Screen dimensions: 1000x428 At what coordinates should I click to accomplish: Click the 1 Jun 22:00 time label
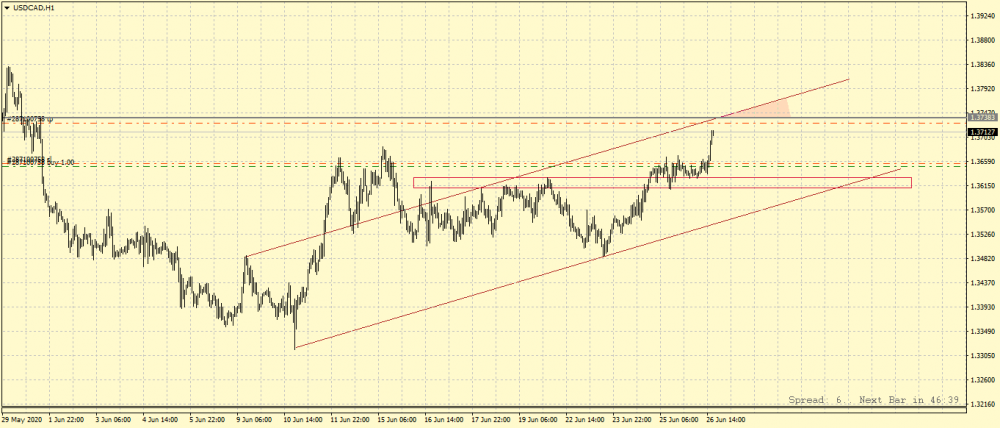click(x=66, y=420)
